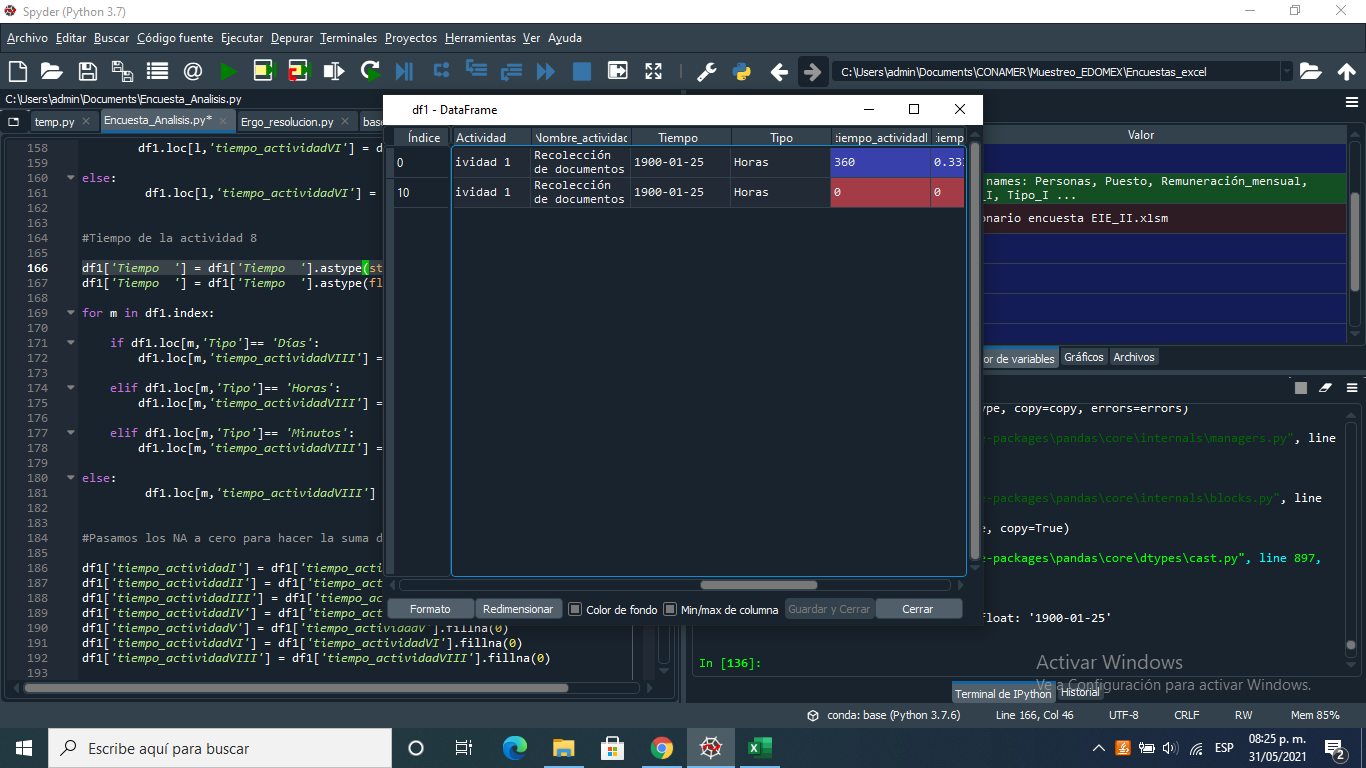The width and height of the screenshot is (1366, 768).
Task: Open the PYTHONPATH manager icon
Action: (x=741, y=71)
